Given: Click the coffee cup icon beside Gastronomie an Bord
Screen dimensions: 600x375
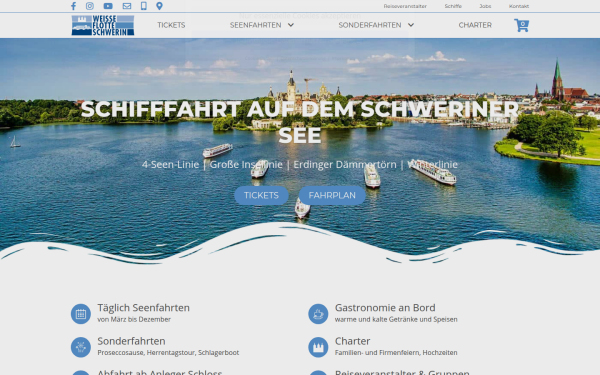Looking at the screenshot, I should pos(318,314).
